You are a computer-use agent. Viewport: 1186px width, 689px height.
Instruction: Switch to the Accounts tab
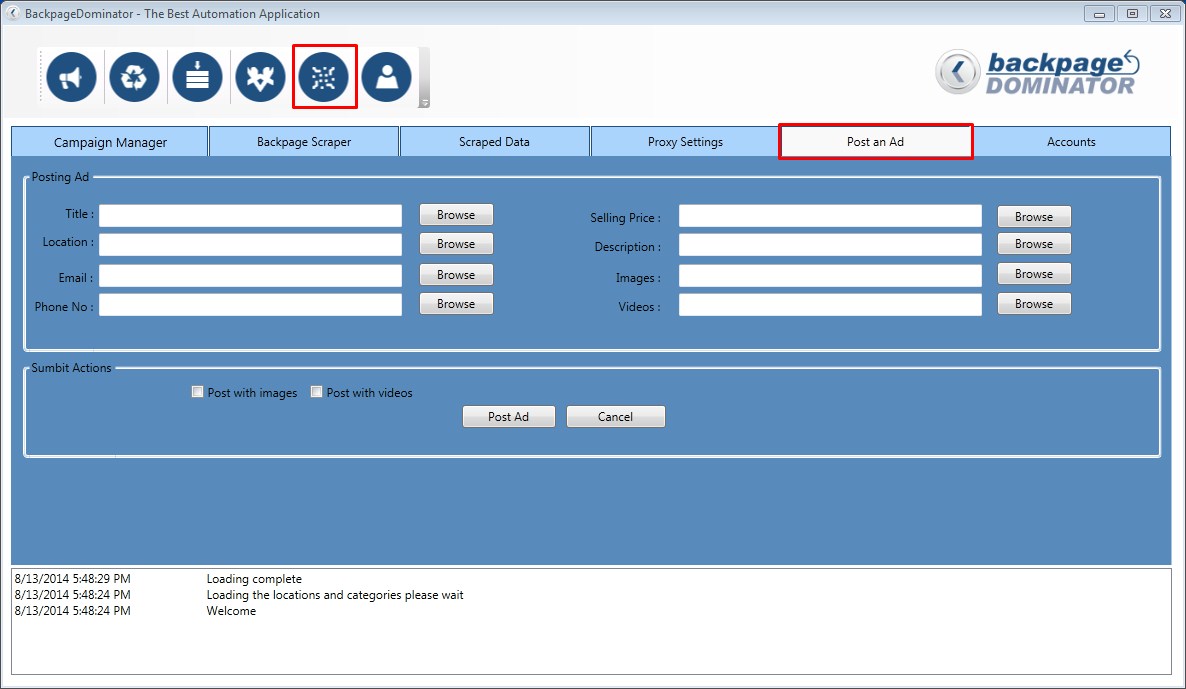[1071, 141]
